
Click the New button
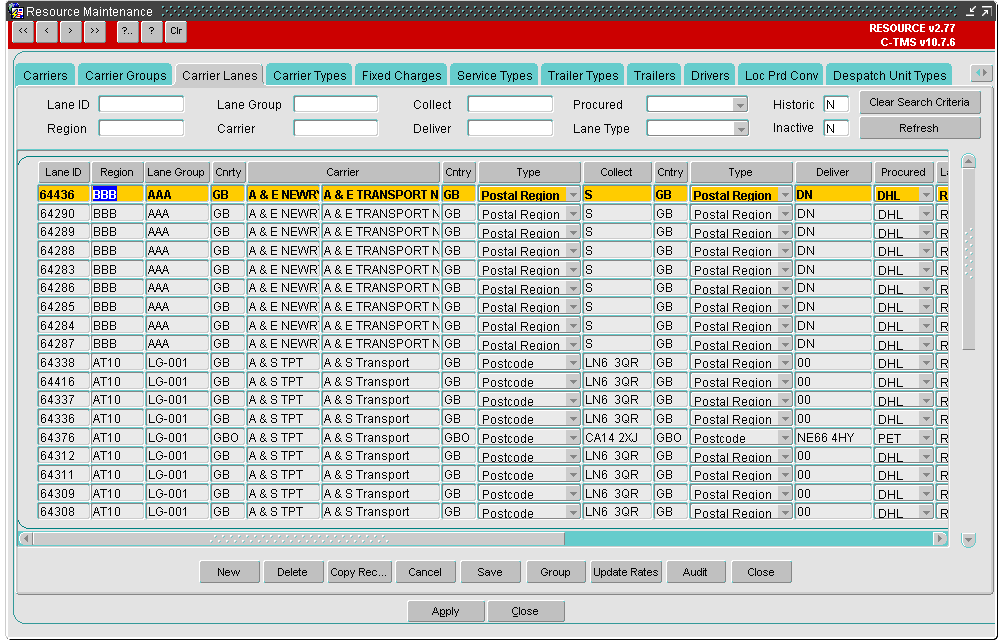[229, 572]
